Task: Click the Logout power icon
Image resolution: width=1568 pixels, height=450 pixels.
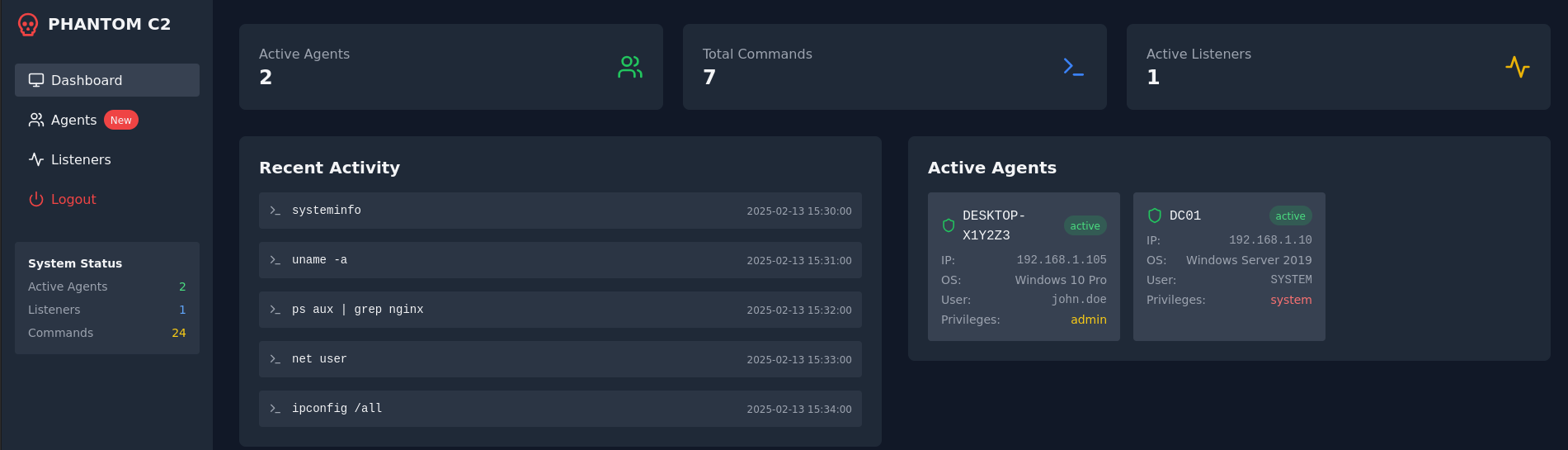Action: click(36, 199)
